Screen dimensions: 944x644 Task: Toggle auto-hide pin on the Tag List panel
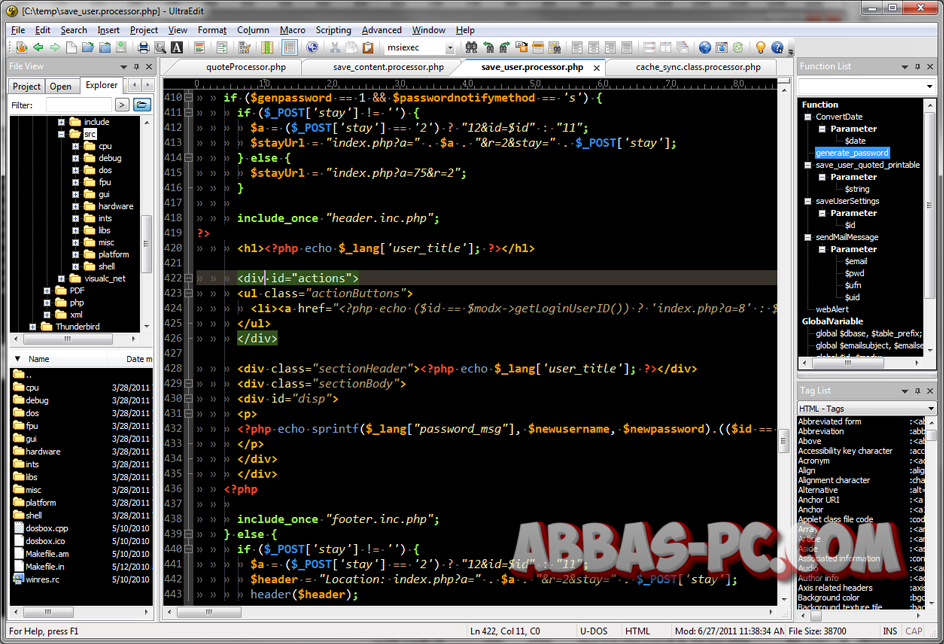tap(918, 391)
